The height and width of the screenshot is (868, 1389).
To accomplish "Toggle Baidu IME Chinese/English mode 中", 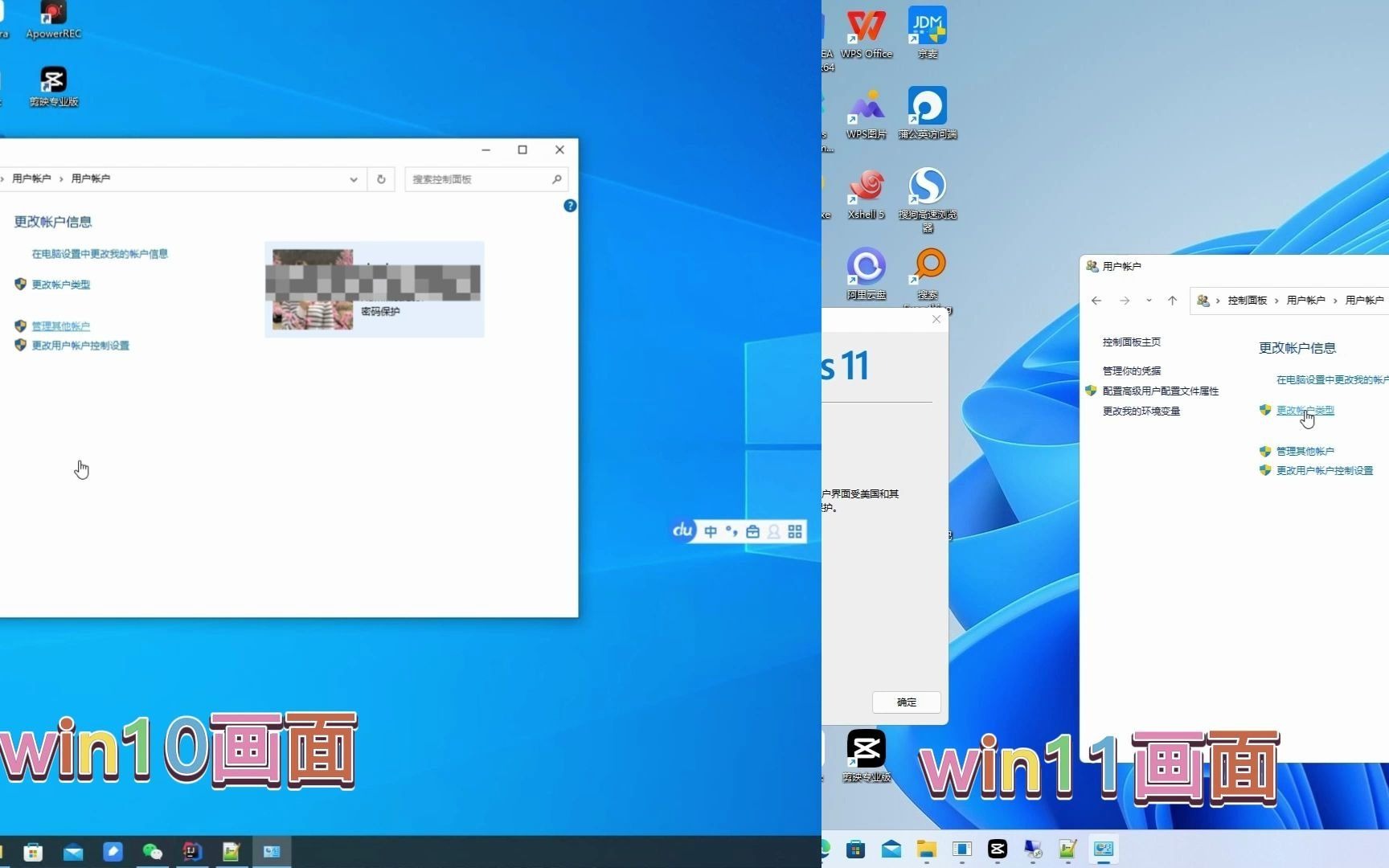I will [711, 531].
